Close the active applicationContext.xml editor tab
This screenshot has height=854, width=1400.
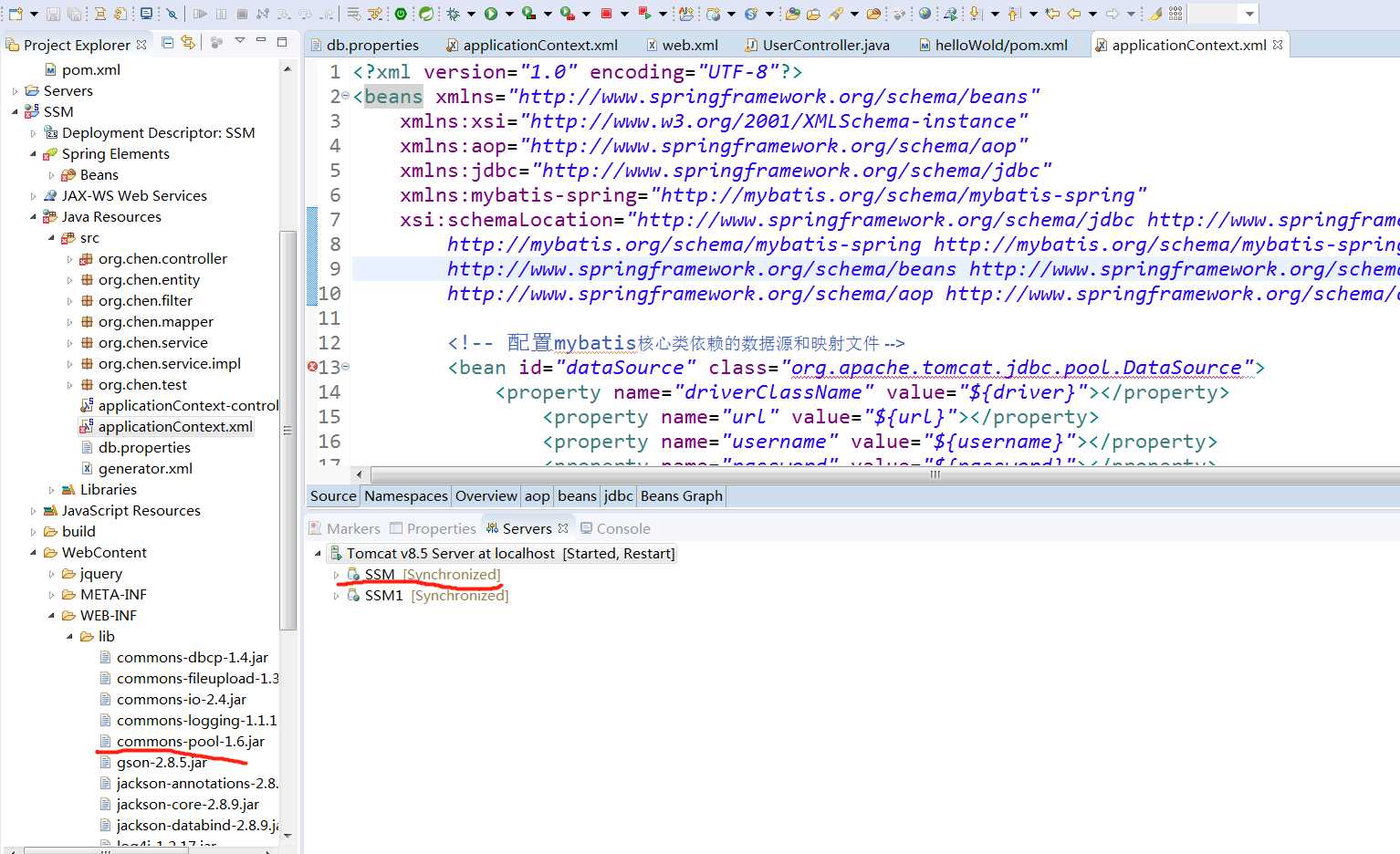click(1278, 44)
